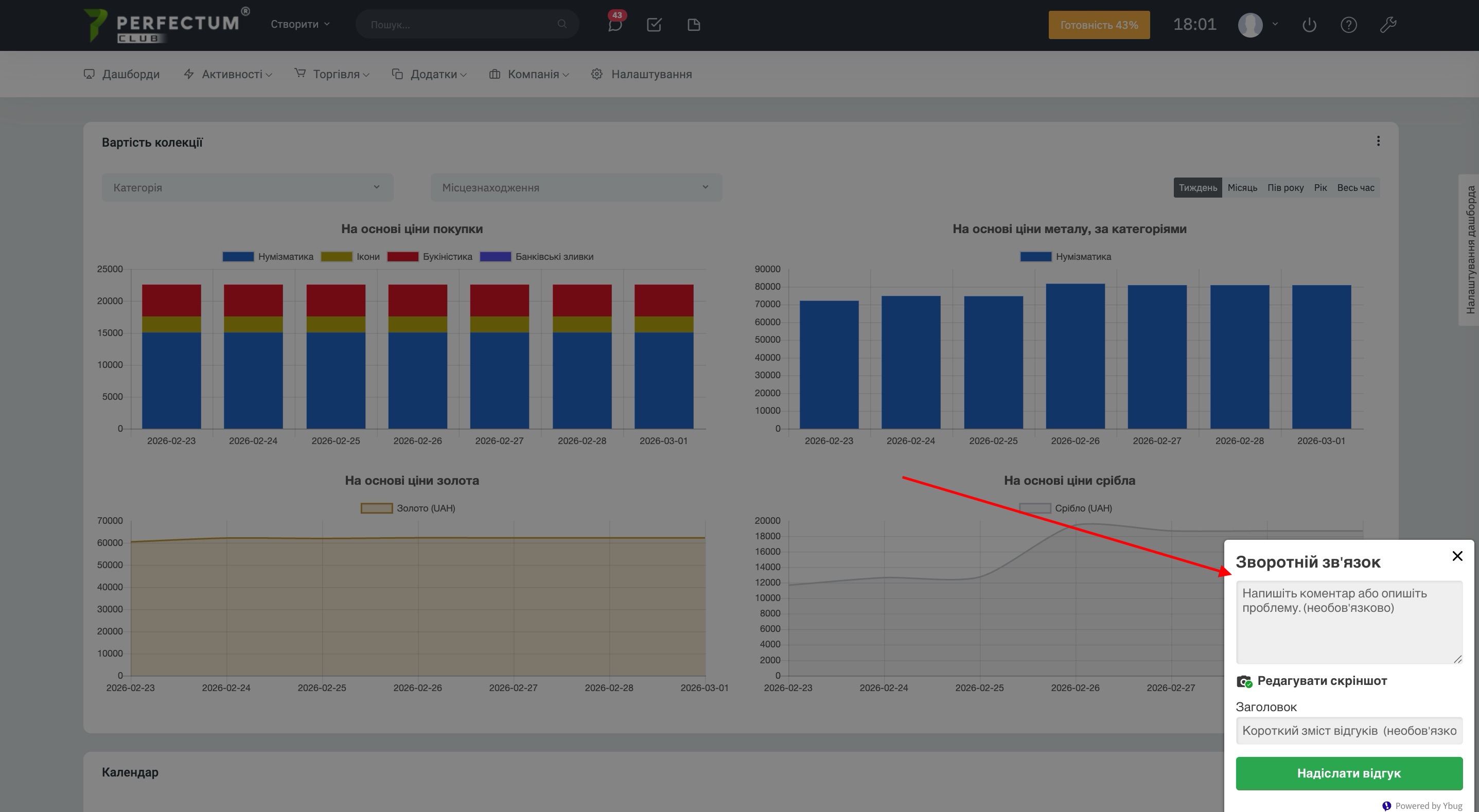
Task: Open the Створити dropdown menu
Action: pyautogui.click(x=300, y=24)
